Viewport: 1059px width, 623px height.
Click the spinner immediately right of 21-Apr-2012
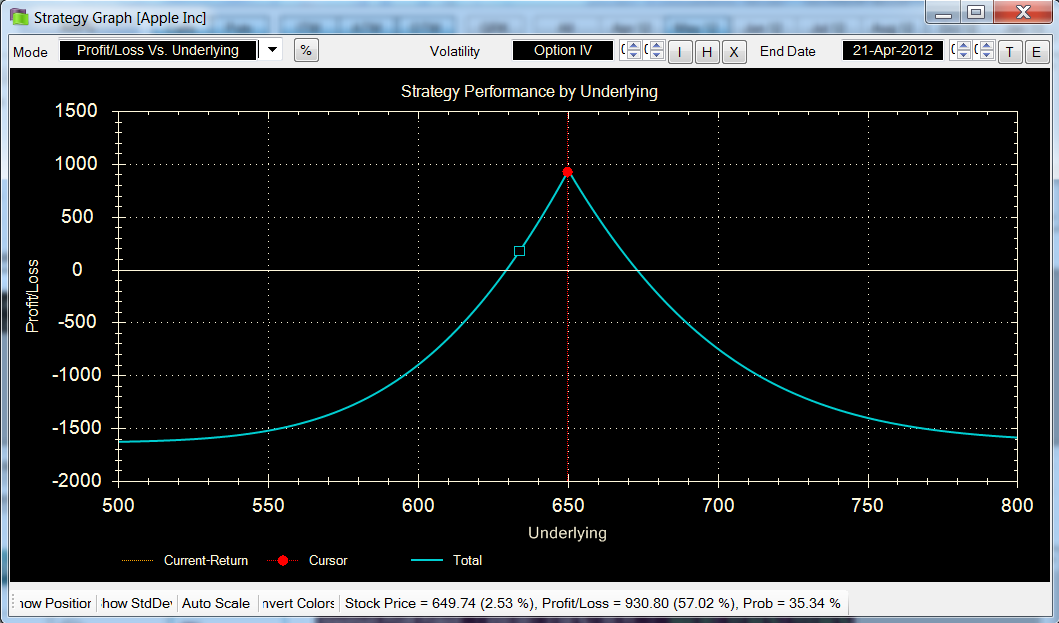pyautogui.click(x=960, y=50)
